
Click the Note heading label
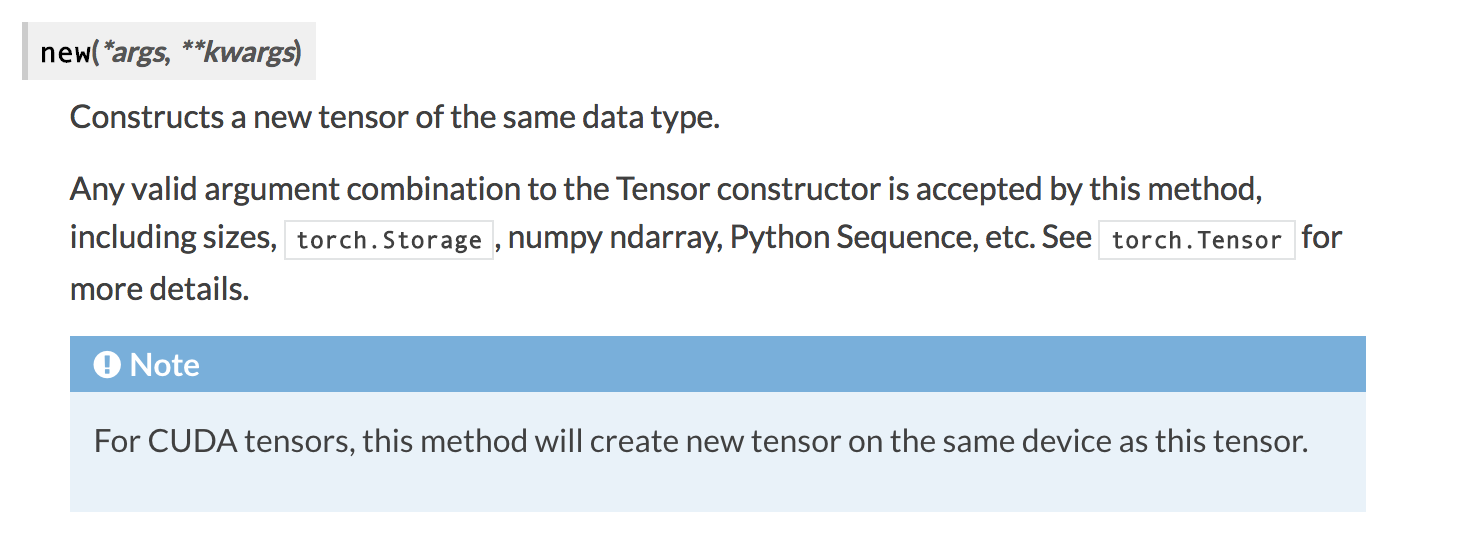(165, 365)
